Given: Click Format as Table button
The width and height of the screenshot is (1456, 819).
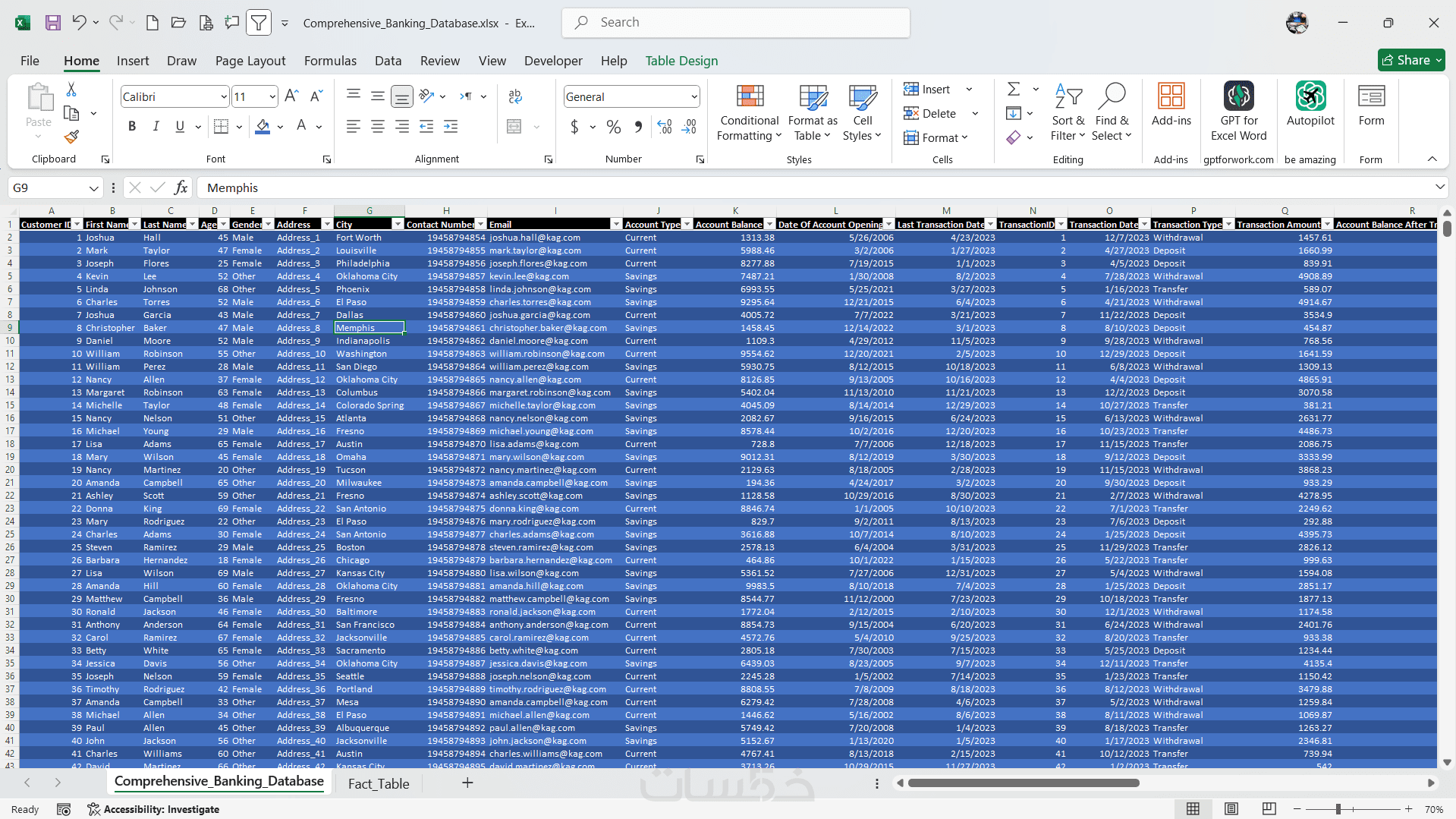Looking at the screenshot, I should click(x=813, y=112).
